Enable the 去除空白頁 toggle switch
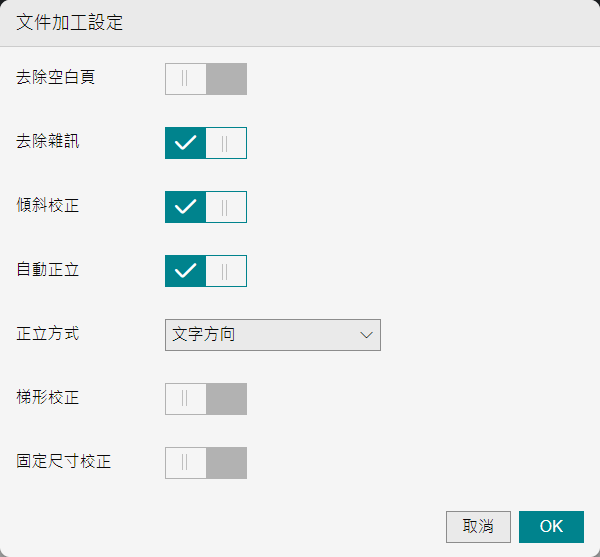This screenshot has width=600, height=557. point(205,79)
